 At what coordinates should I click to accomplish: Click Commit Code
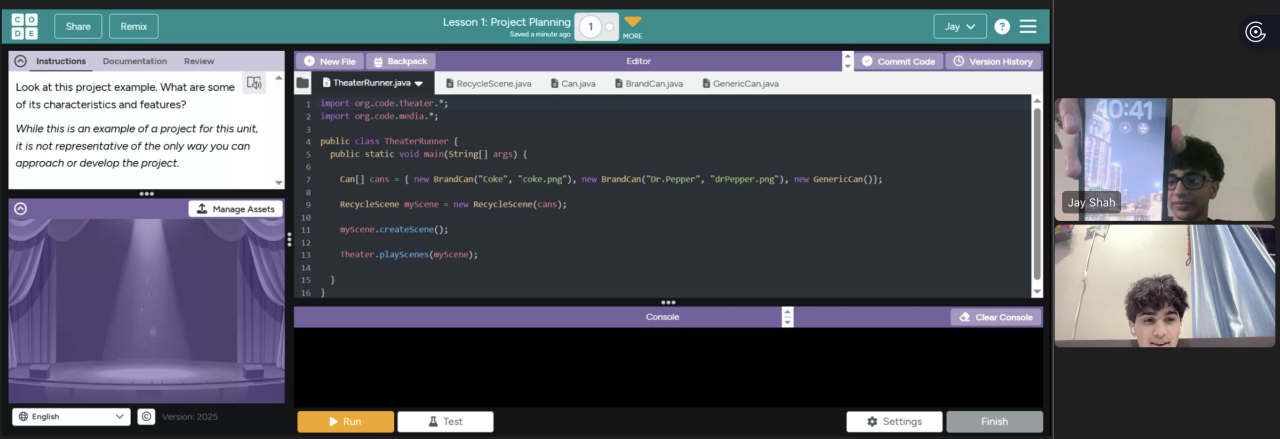(x=898, y=61)
